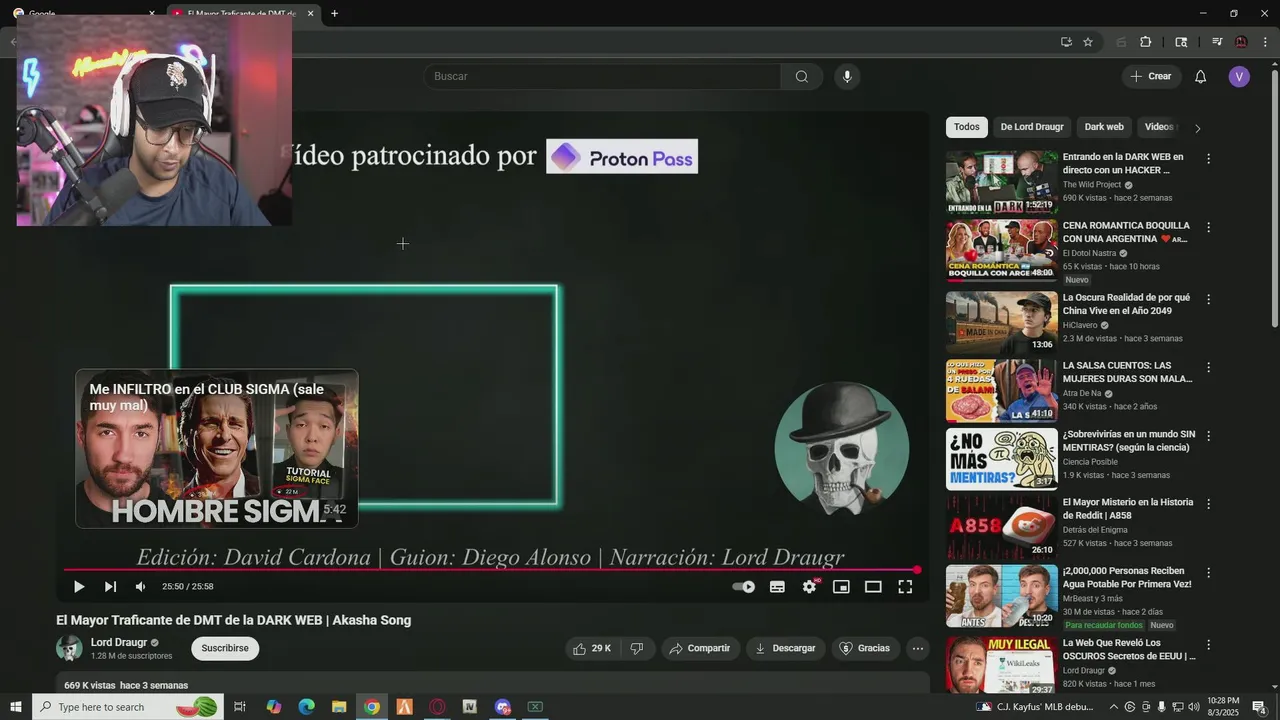Select the Videos filter chip
1280x720 pixels.
[x=1159, y=127]
